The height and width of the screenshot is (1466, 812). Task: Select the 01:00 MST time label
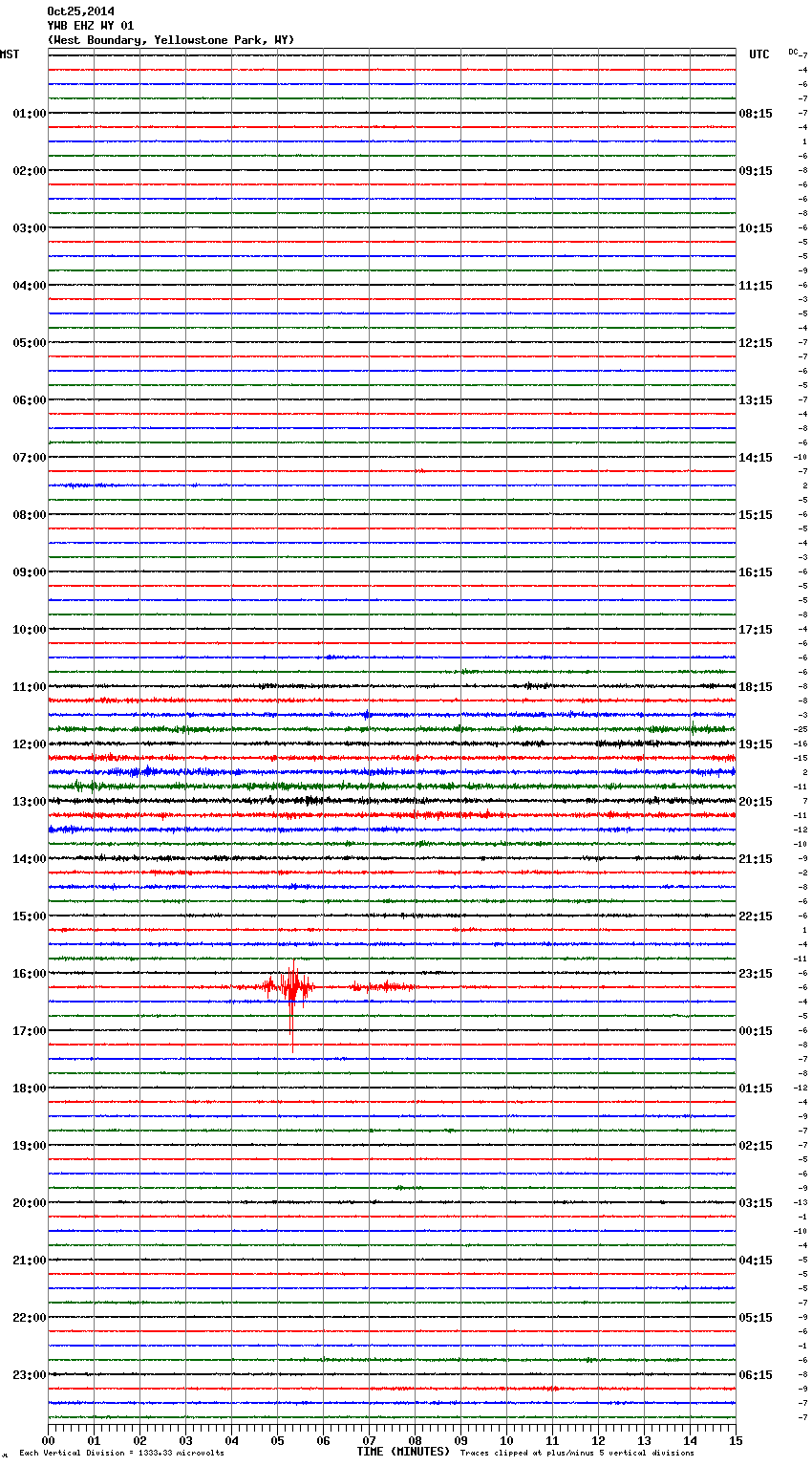click(x=30, y=114)
